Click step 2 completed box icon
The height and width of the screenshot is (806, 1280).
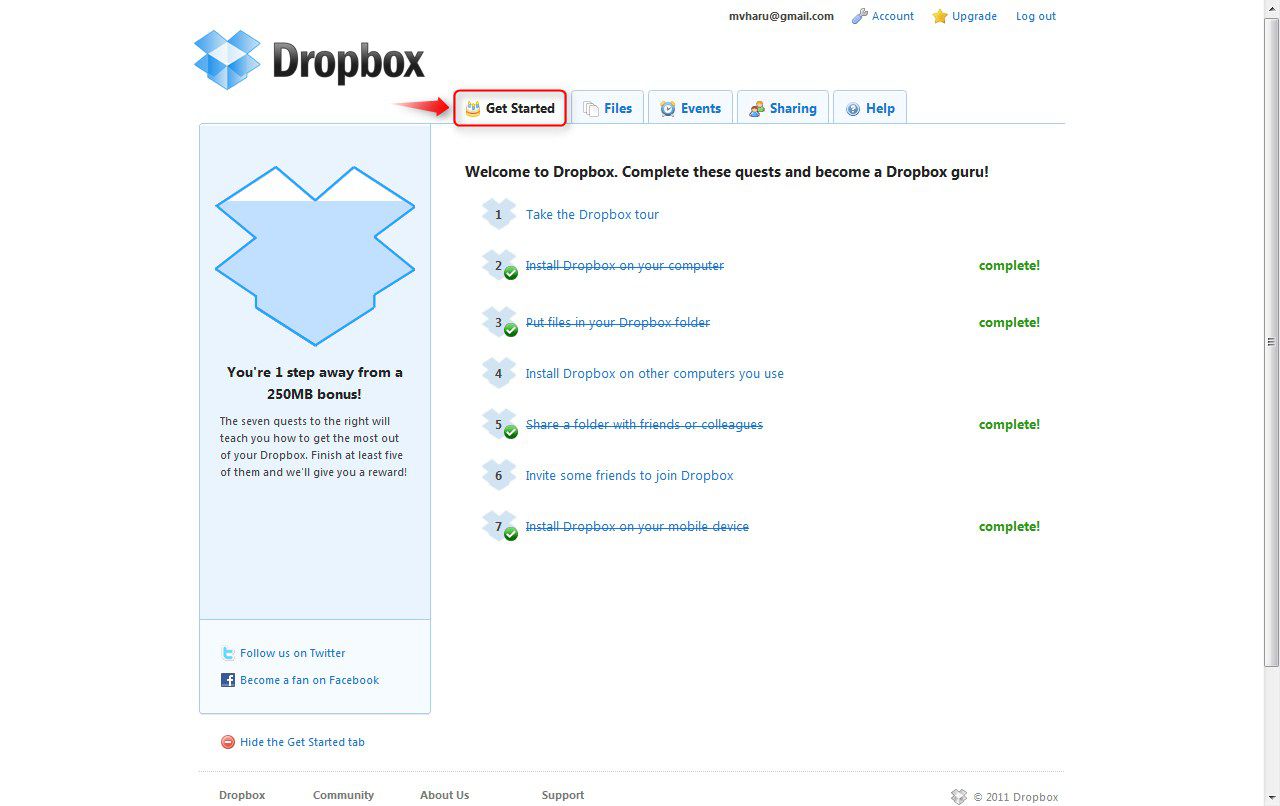pos(499,265)
